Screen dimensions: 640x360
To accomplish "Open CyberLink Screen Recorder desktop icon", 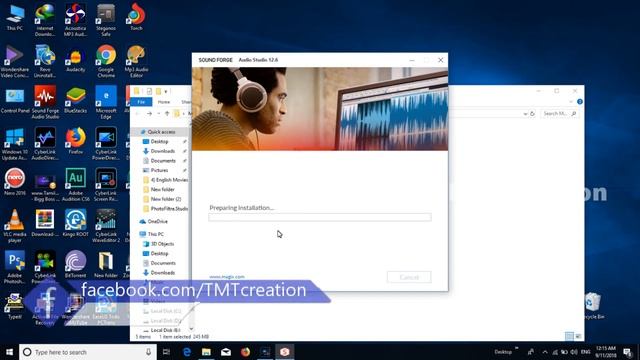I will pos(106,185).
